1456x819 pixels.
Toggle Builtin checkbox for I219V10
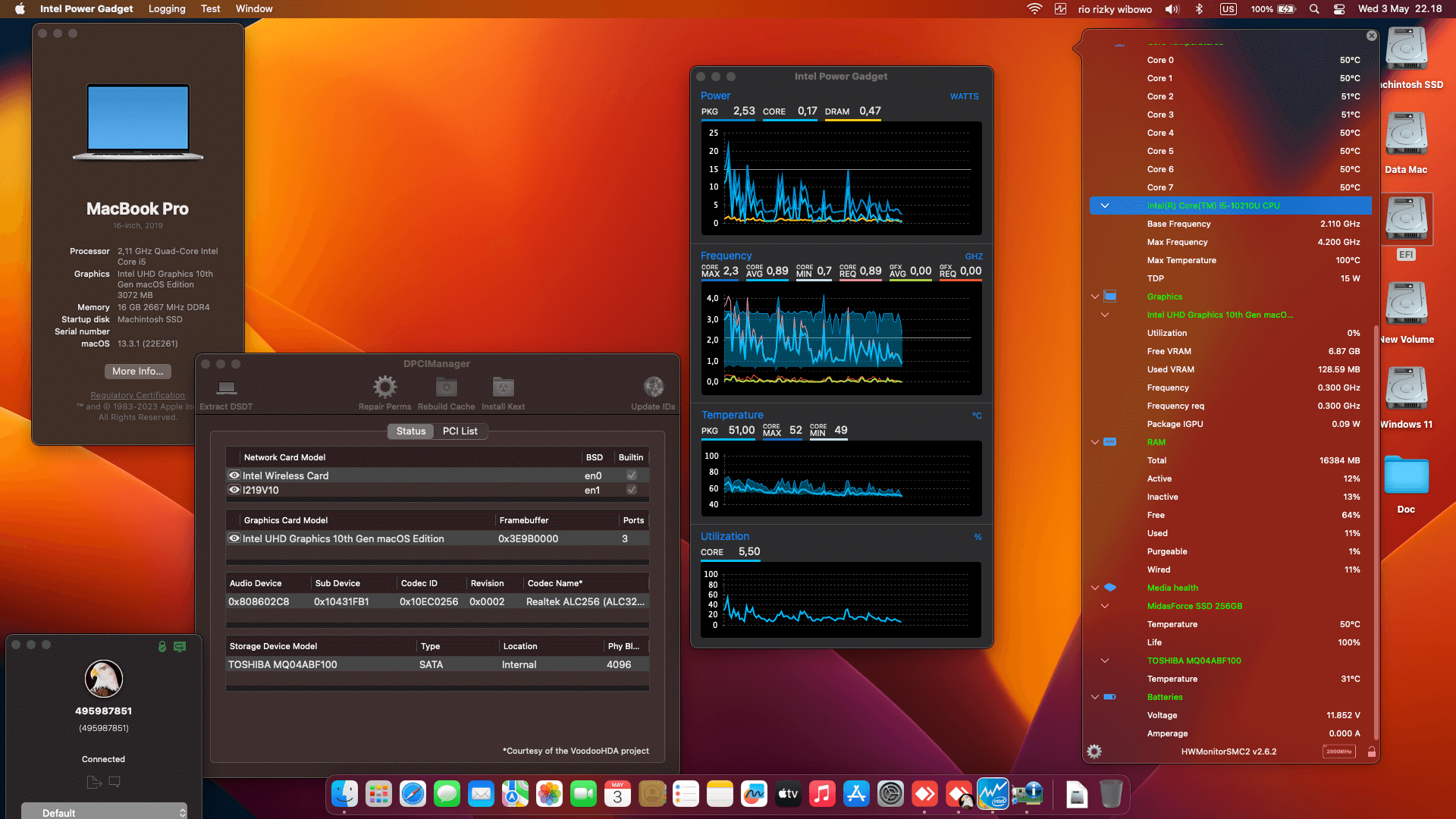pos(631,490)
